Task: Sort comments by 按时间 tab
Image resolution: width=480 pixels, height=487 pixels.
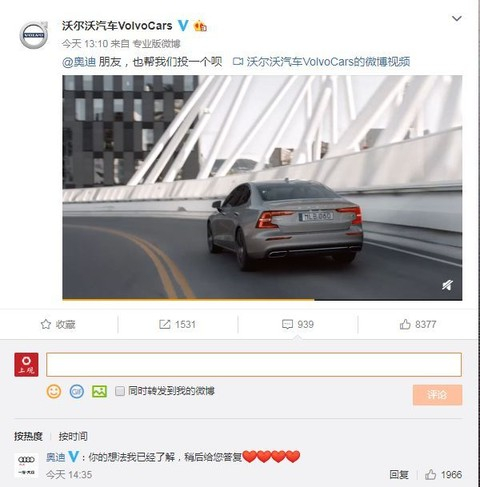Action: pyautogui.click(x=73, y=436)
